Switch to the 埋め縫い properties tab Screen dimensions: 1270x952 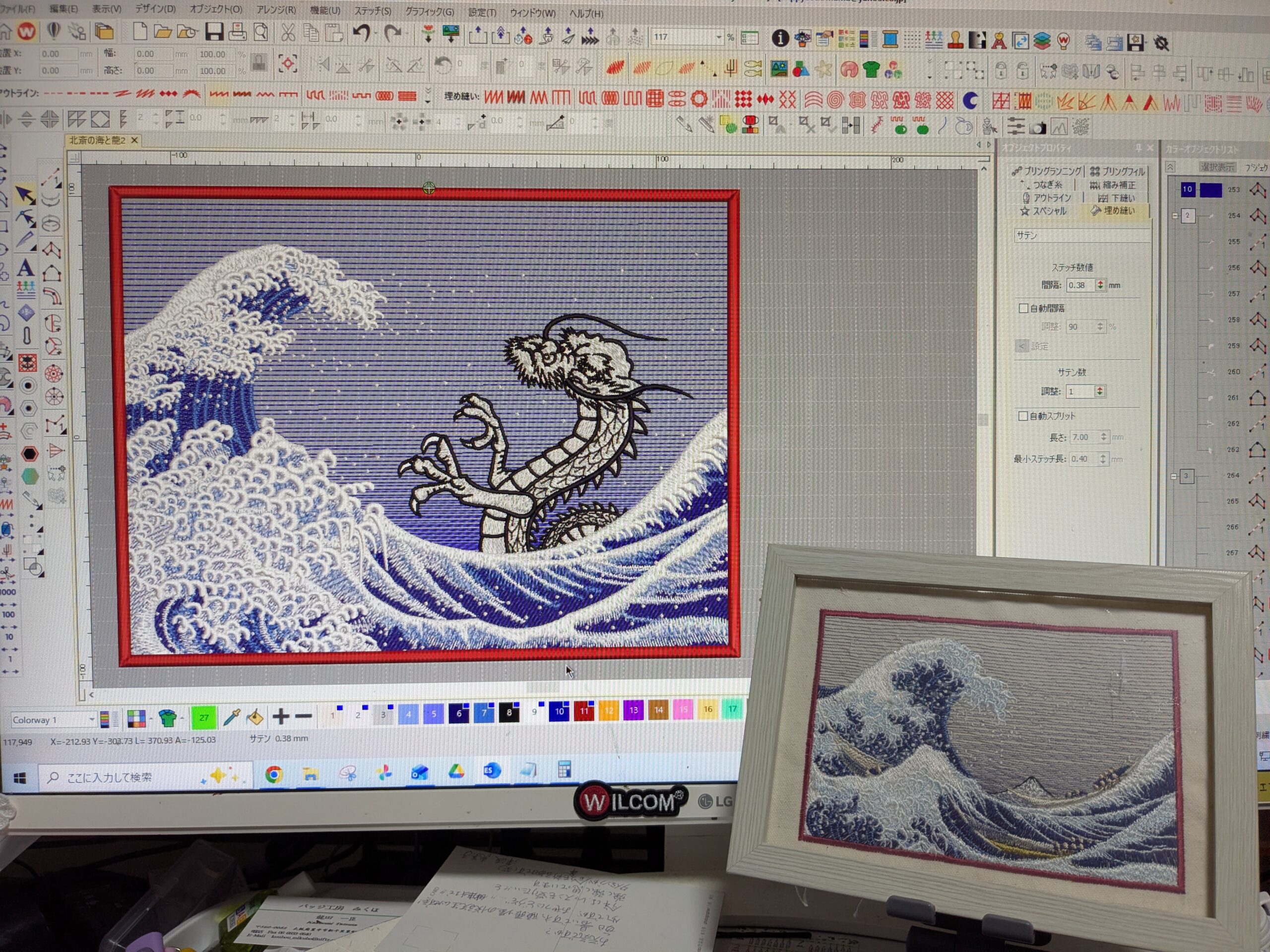click(x=1113, y=211)
